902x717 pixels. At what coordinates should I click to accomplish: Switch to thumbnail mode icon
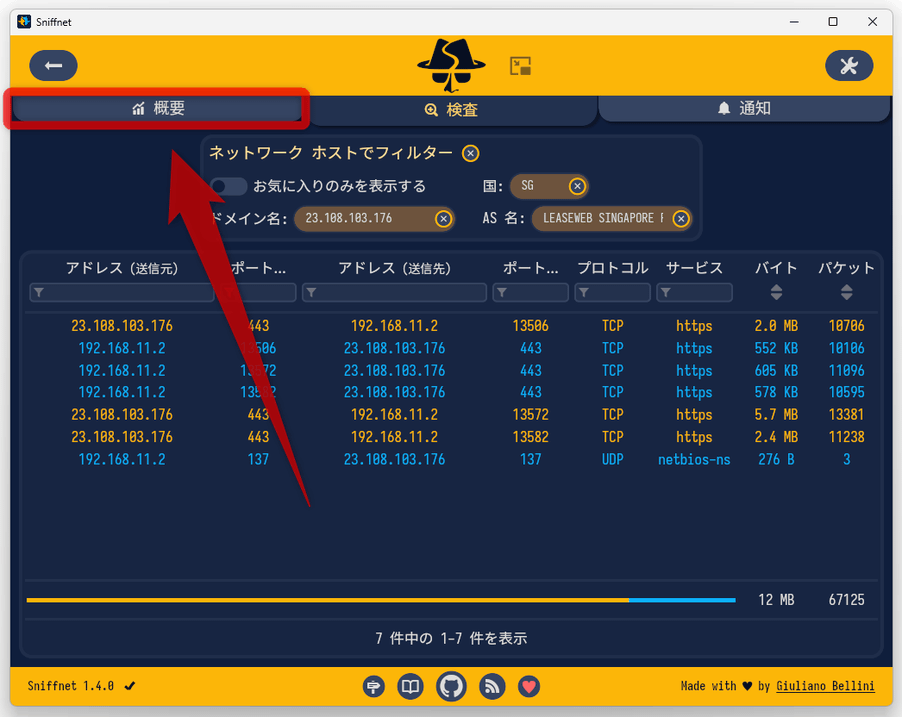521,66
